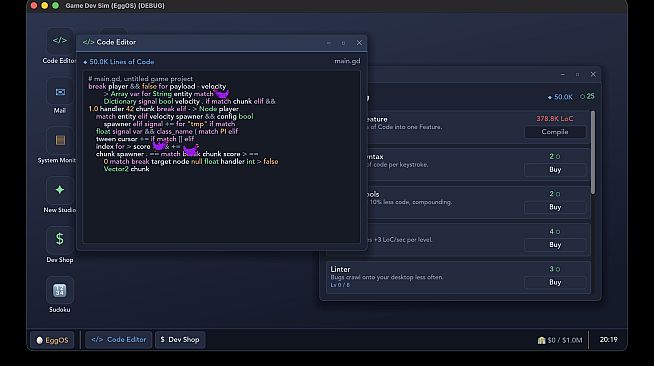Close the Dev Shop window
Image resolution: width=654 pixels, height=366 pixels.
pyautogui.click(x=593, y=75)
